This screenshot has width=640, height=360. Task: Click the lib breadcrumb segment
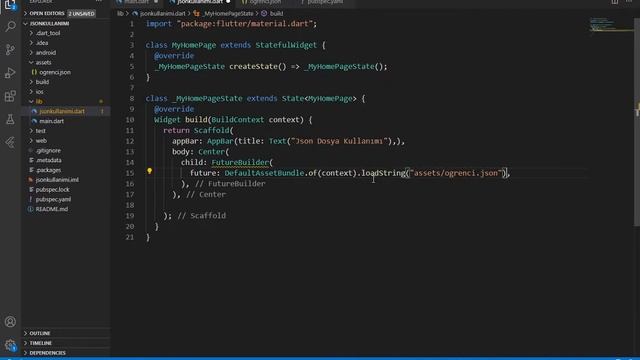[x=120, y=13]
